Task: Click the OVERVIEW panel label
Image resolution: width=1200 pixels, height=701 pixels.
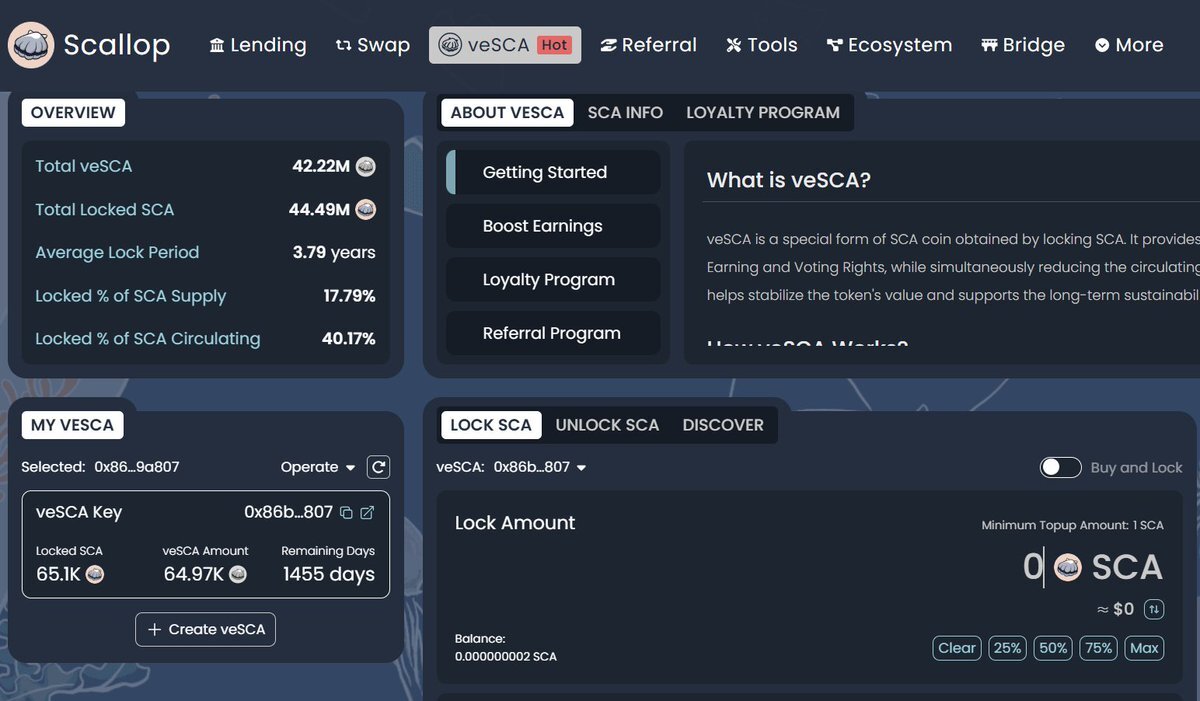Action: pyautogui.click(x=73, y=113)
